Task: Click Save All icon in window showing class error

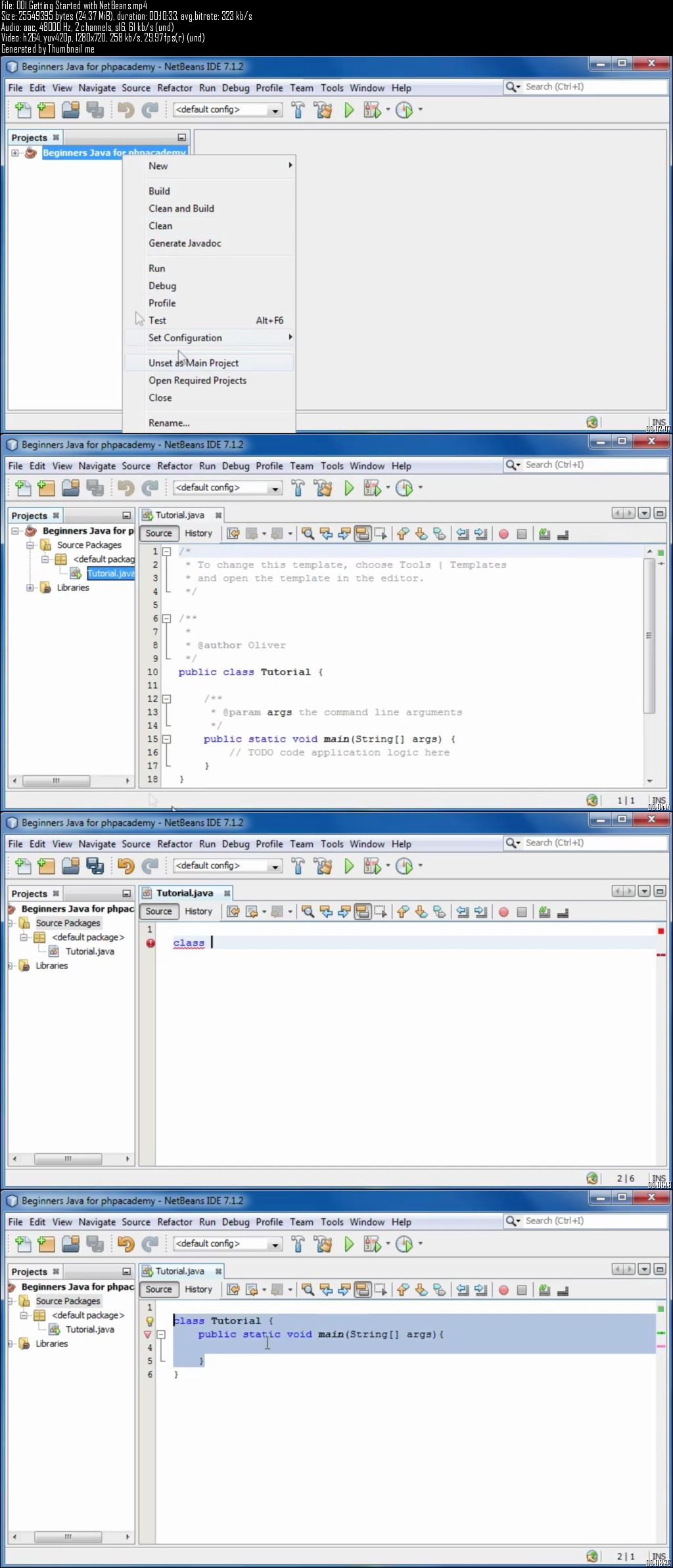Action: pos(95,866)
